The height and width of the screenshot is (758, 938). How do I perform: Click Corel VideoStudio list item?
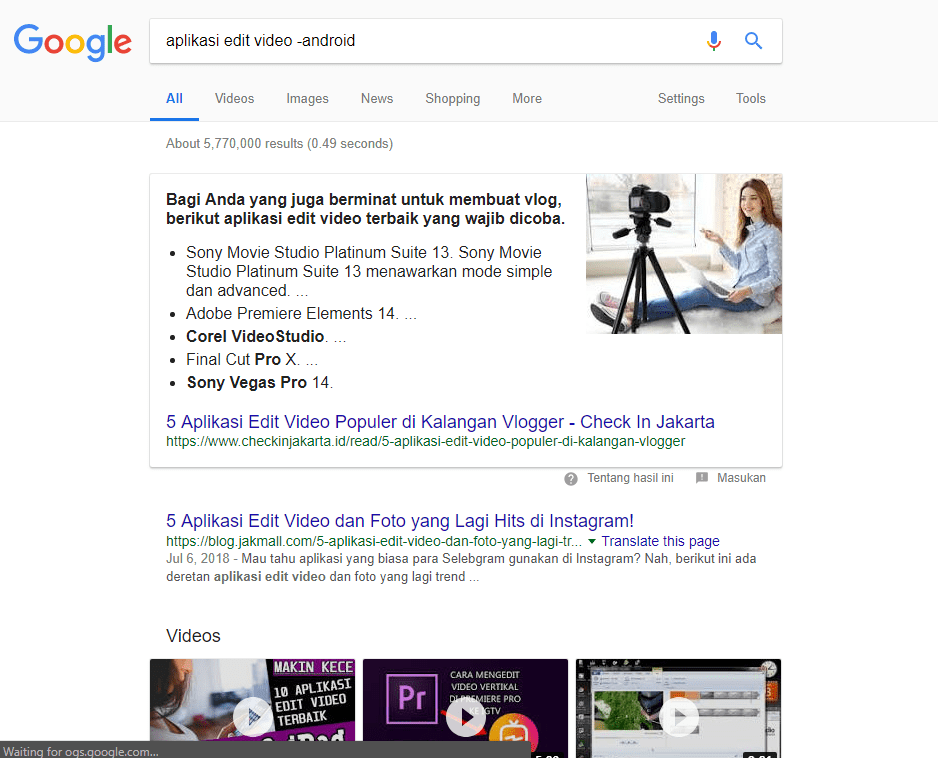[x=266, y=336]
